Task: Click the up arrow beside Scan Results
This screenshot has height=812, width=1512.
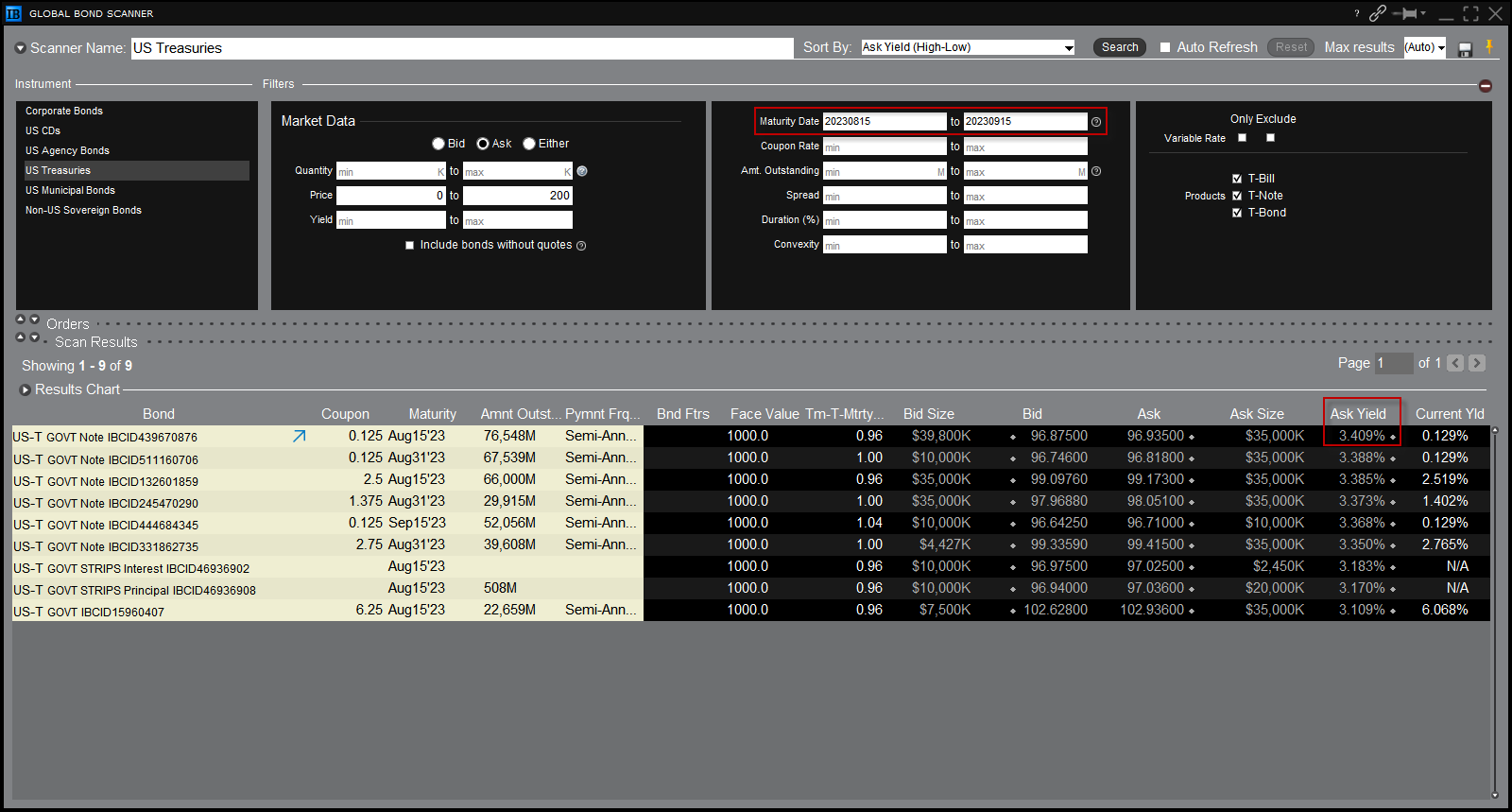Action: 21,337
